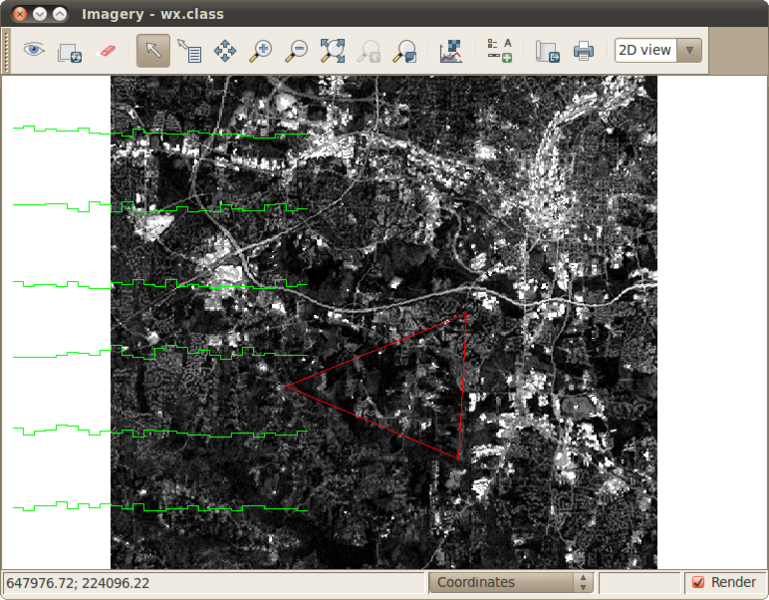Click the Re-render map icon
Image resolution: width=769 pixels, height=600 pixels.
coord(69,51)
